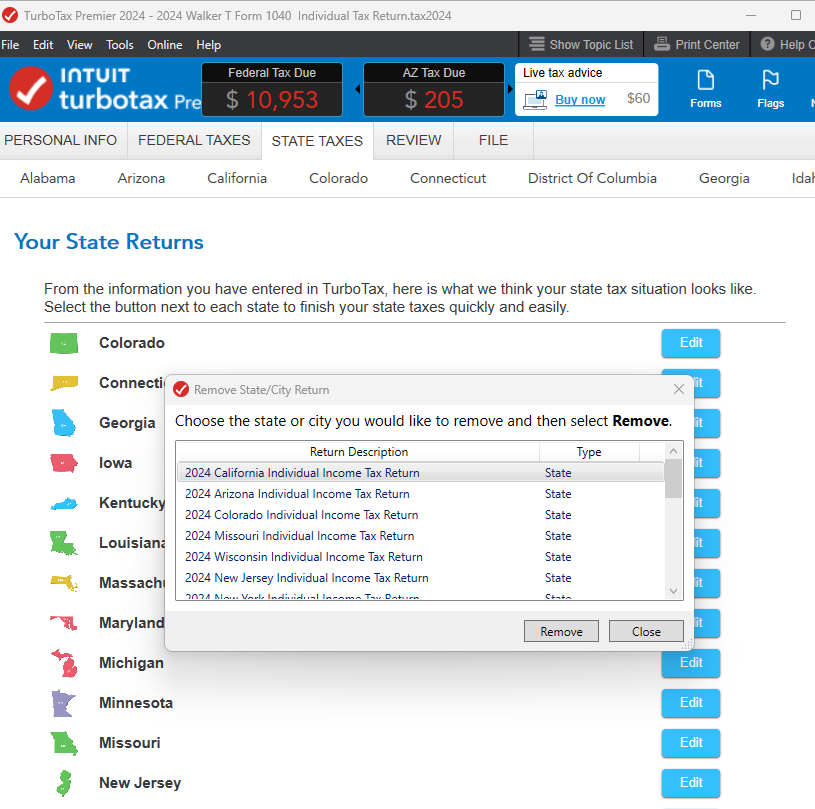Go to the Connecticut state sub-tab
Viewport: 815px width, 809px height.
coord(448,178)
